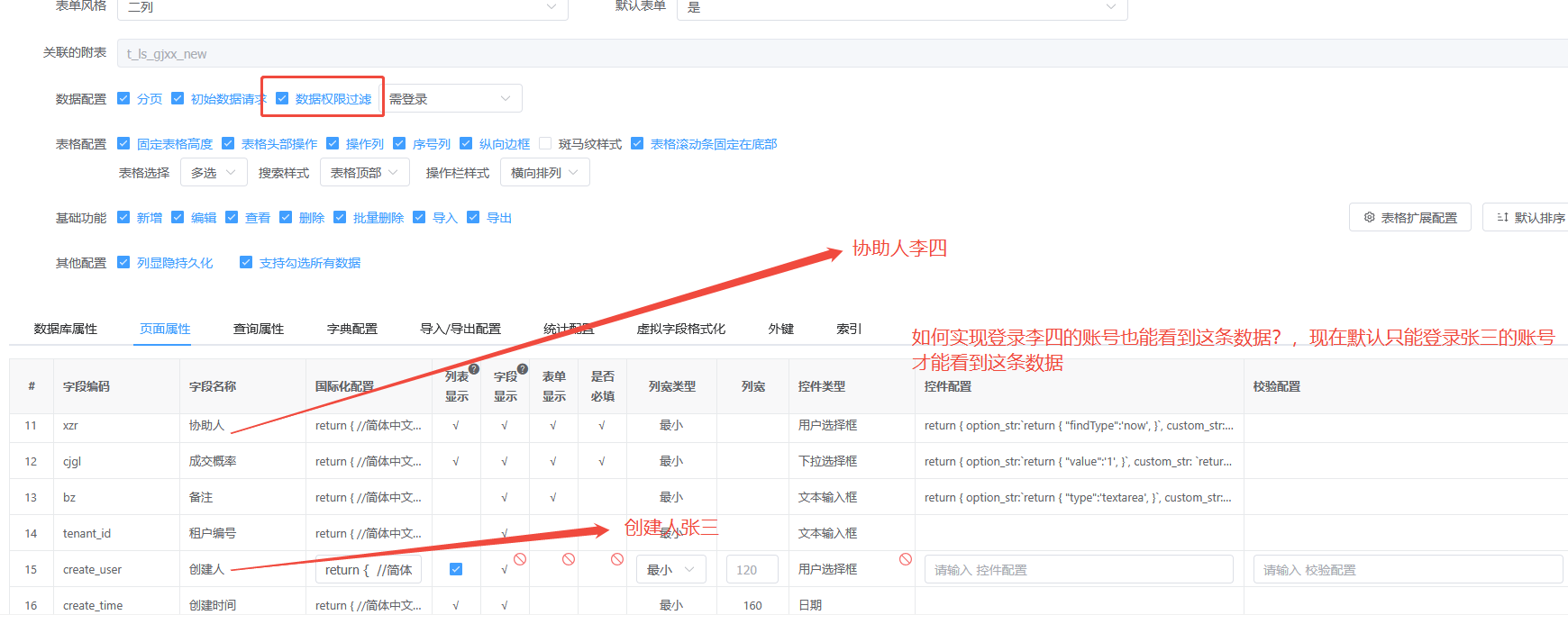
Task: Click the 请输入 控件配置 input field
Action: coord(1078,569)
